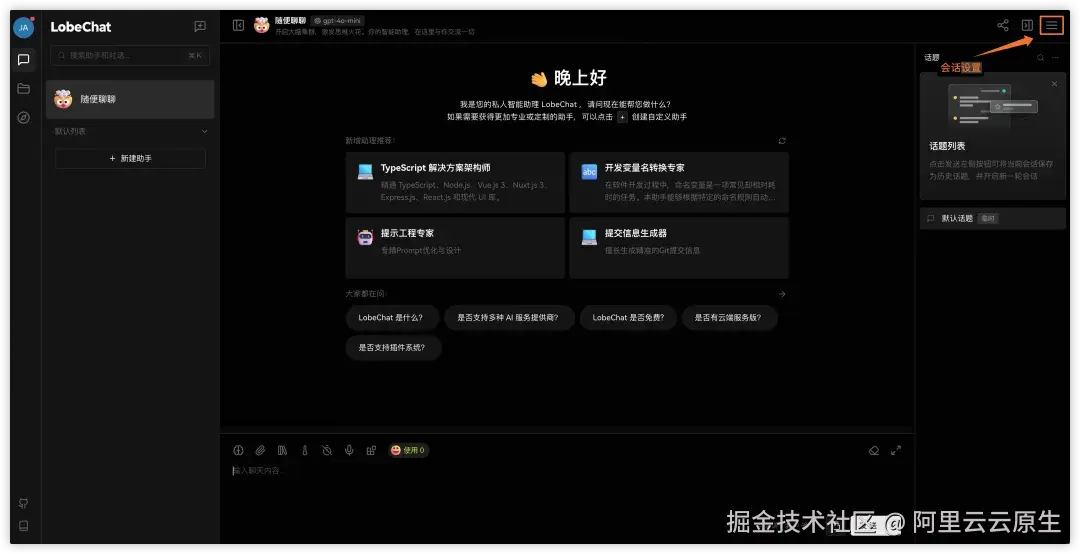Viewport: 1080px width, 554px height.
Task: Open the 提示工程专家 assistant card
Action: point(455,248)
